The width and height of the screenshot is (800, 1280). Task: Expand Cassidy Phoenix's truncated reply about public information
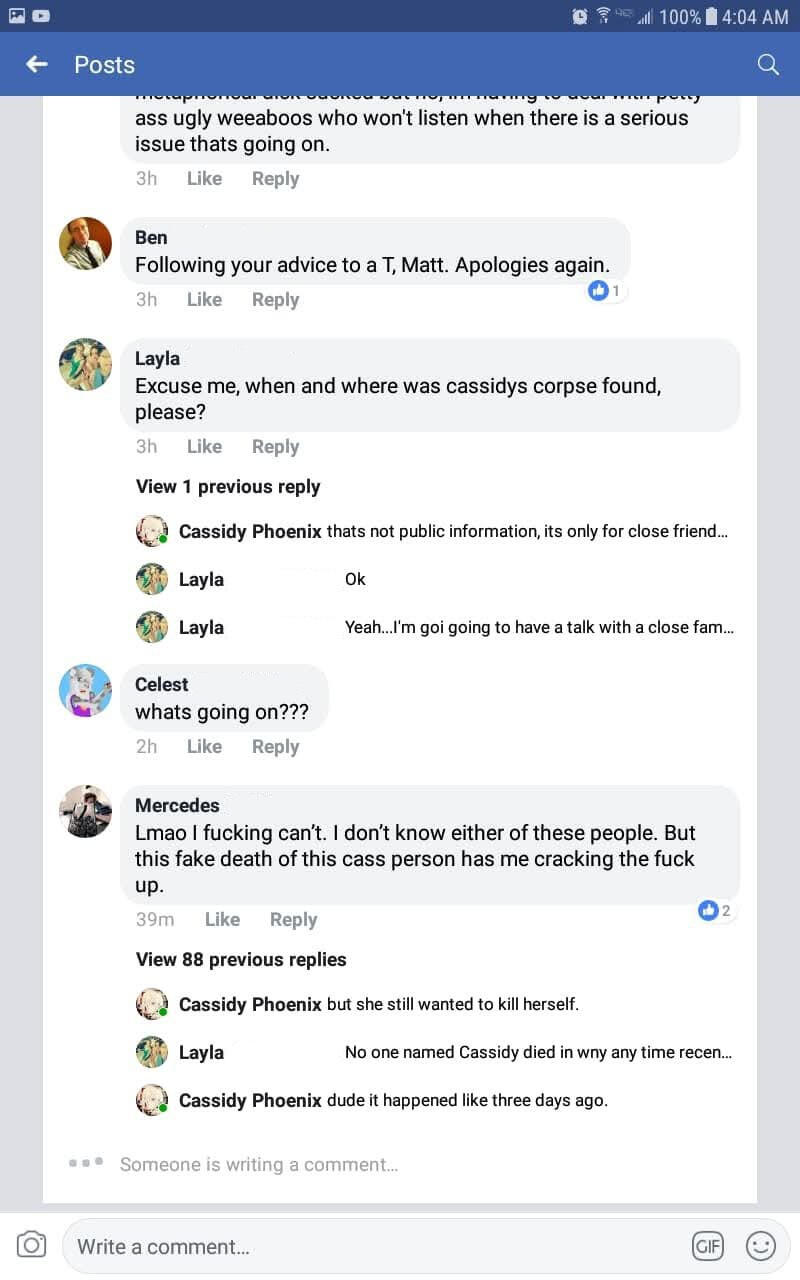click(527, 531)
